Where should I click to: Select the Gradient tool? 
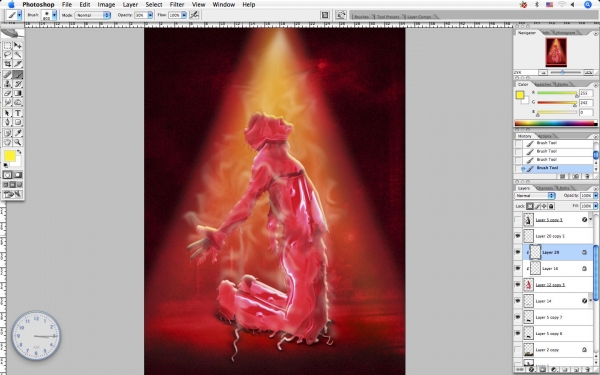point(18,93)
